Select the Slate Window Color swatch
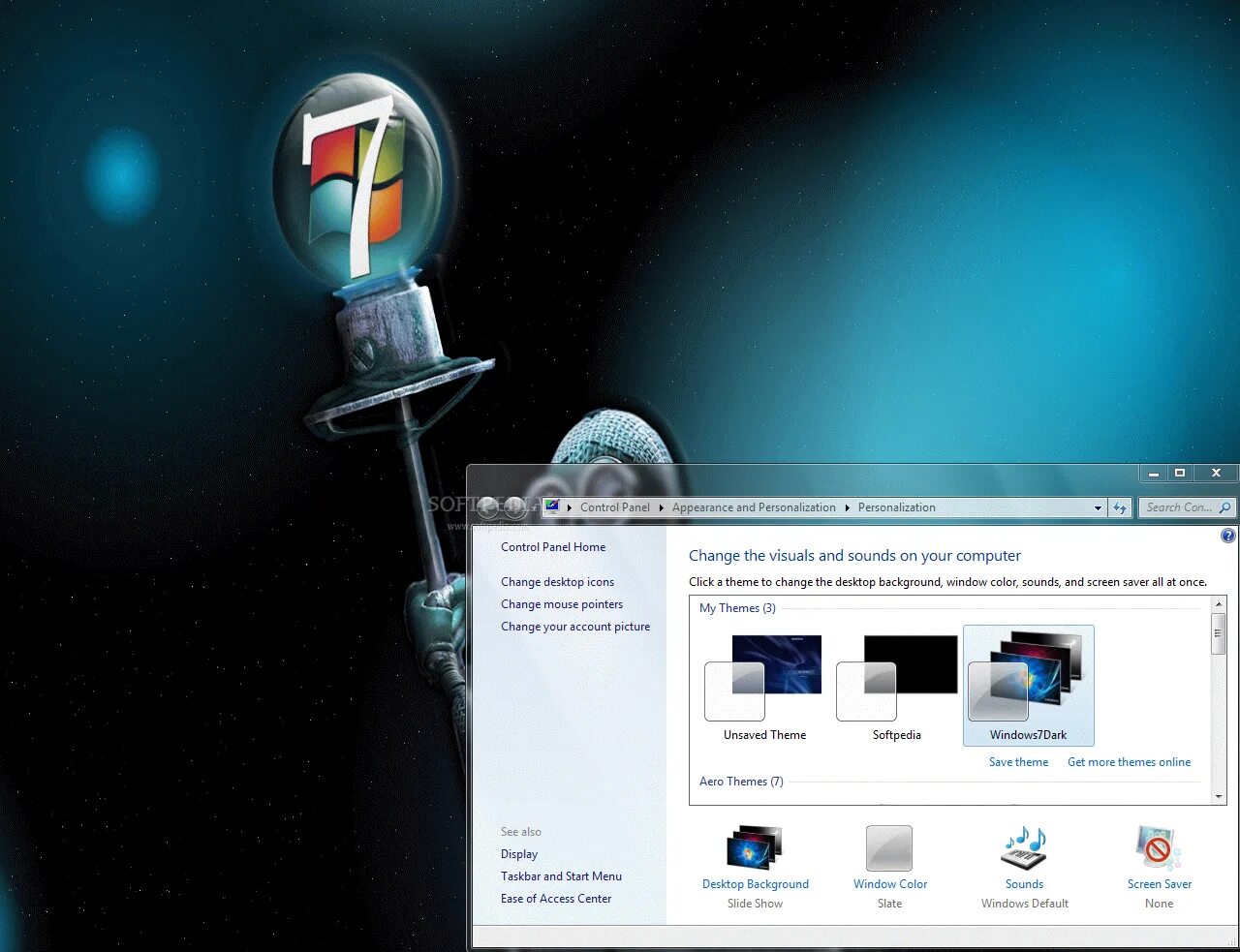Image resolution: width=1240 pixels, height=952 pixels. pos(888,848)
